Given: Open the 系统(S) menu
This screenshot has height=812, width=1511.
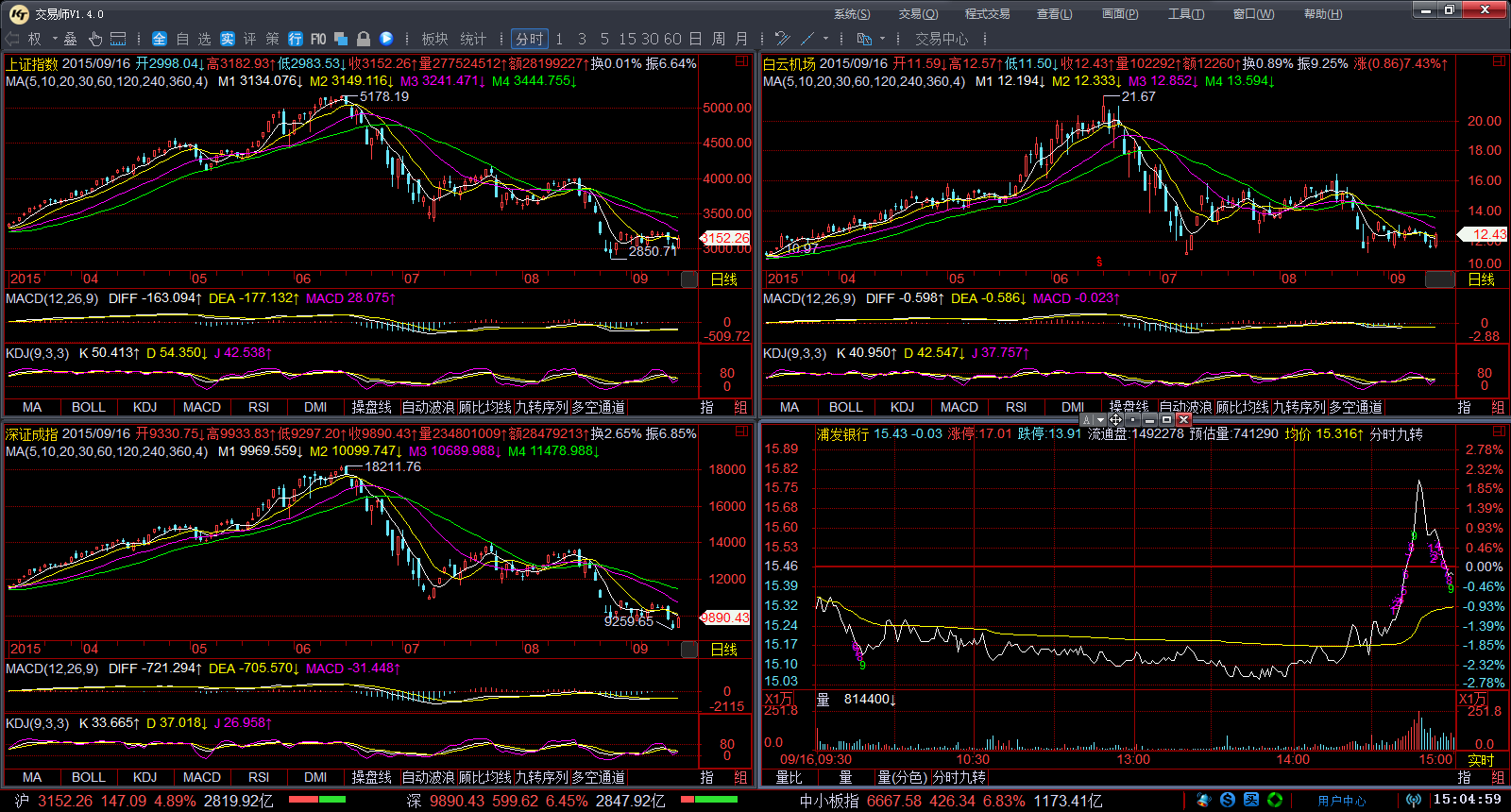Looking at the screenshot, I should pyautogui.click(x=852, y=13).
